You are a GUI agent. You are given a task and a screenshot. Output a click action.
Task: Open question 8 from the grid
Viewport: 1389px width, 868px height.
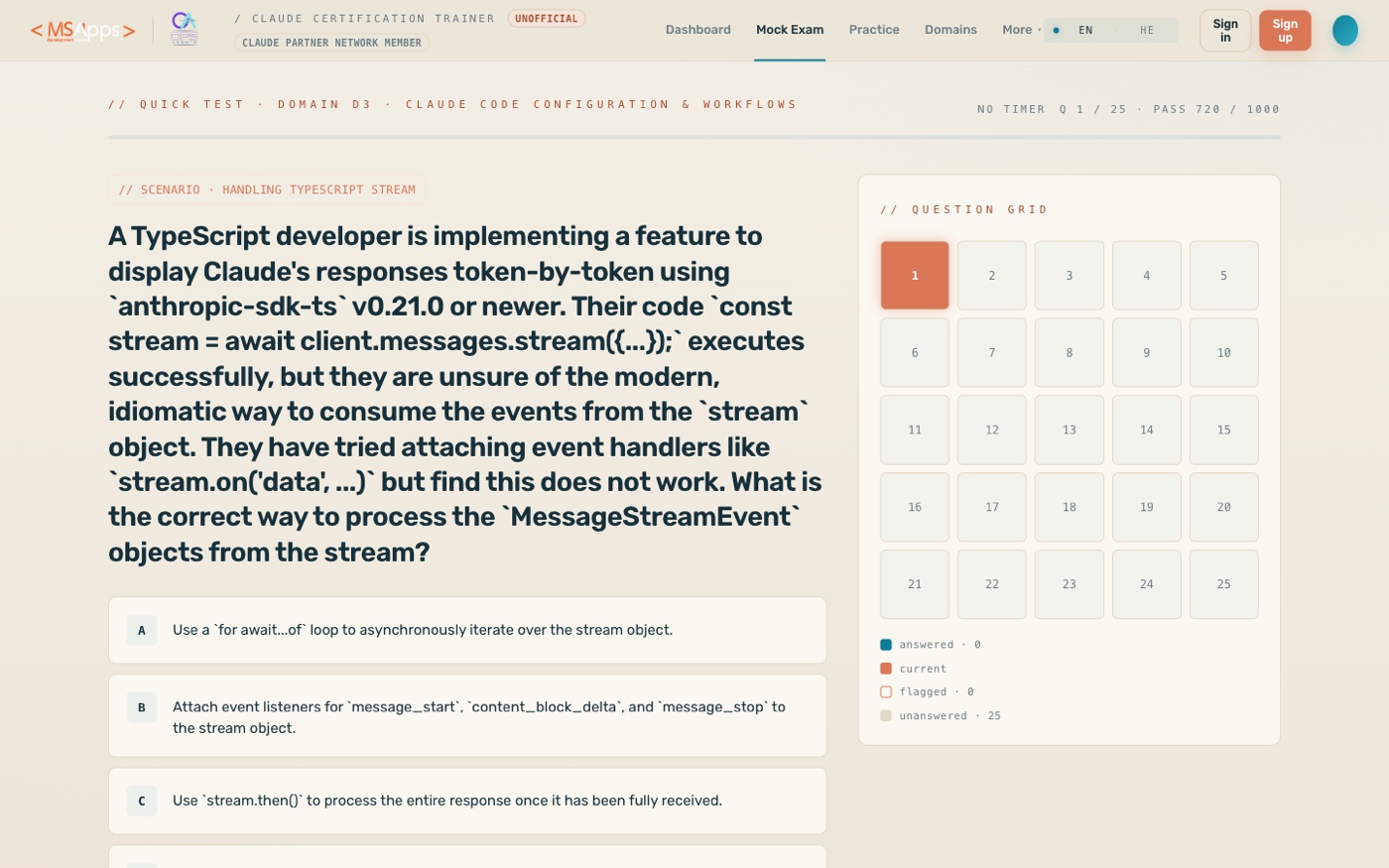click(1070, 353)
